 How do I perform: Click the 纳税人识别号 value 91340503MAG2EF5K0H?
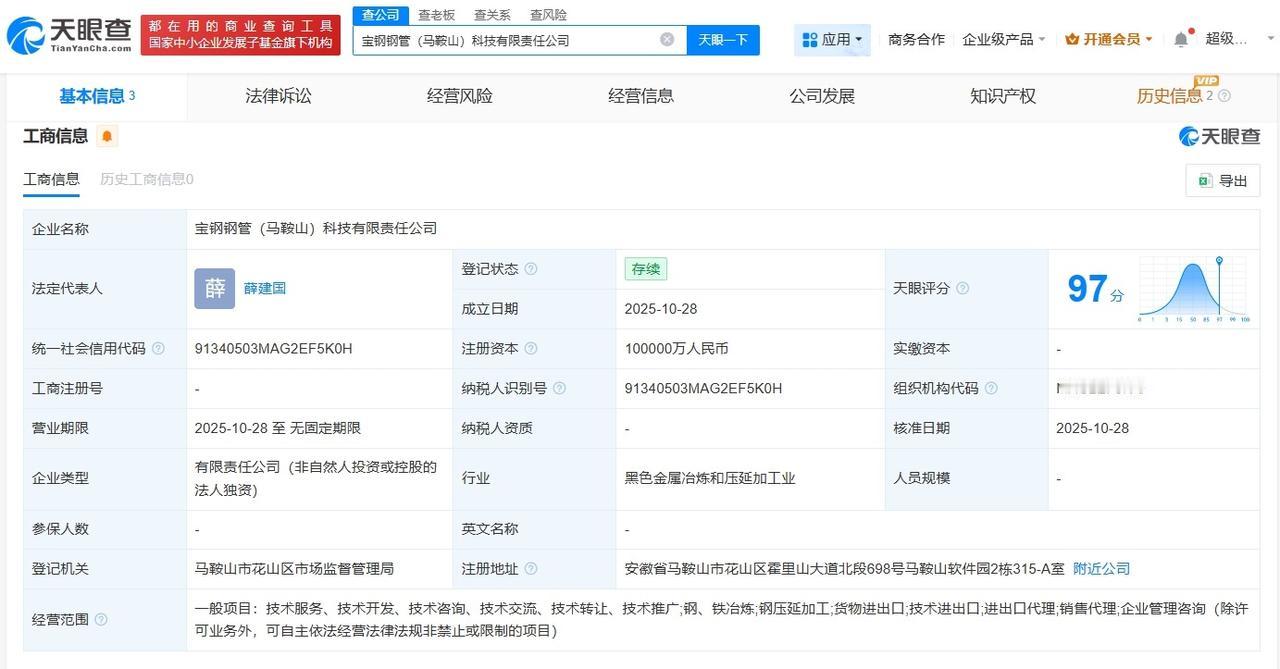[x=703, y=388]
